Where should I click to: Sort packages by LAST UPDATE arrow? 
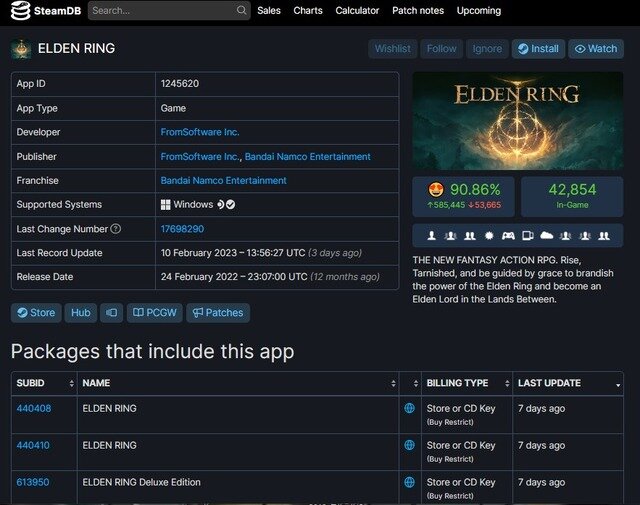click(618, 385)
